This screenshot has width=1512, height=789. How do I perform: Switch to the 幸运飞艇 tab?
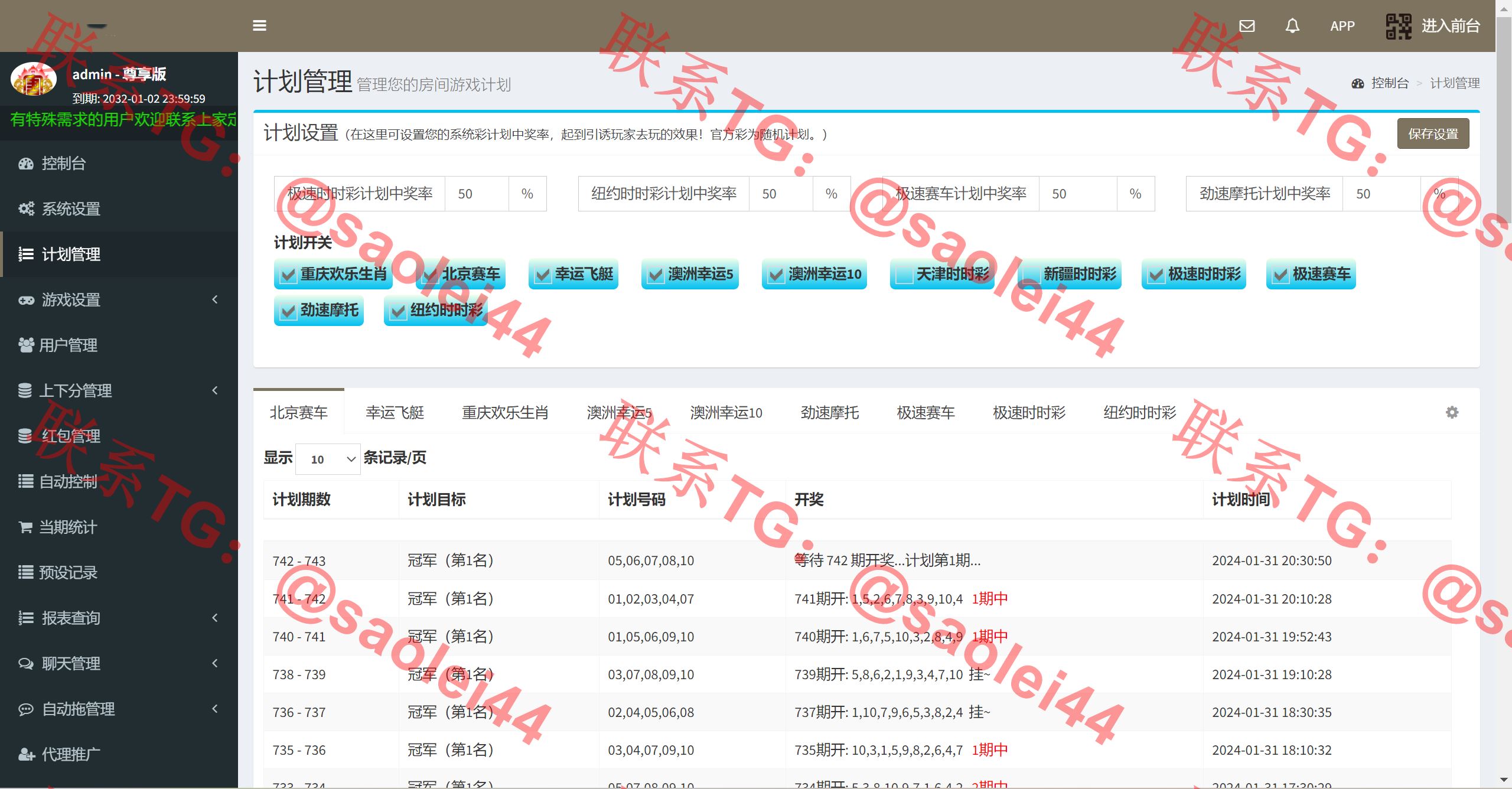pyautogui.click(x=395, y=412)
